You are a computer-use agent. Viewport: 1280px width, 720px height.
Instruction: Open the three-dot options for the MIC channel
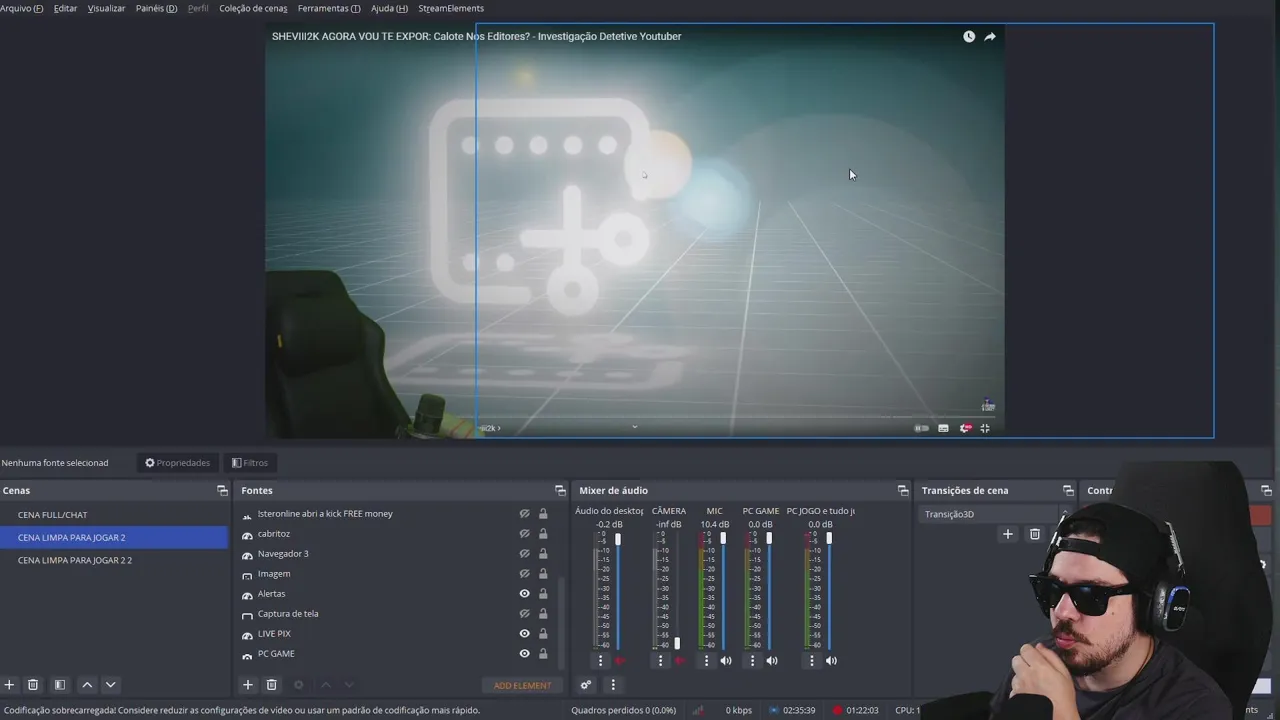(706, 661)
